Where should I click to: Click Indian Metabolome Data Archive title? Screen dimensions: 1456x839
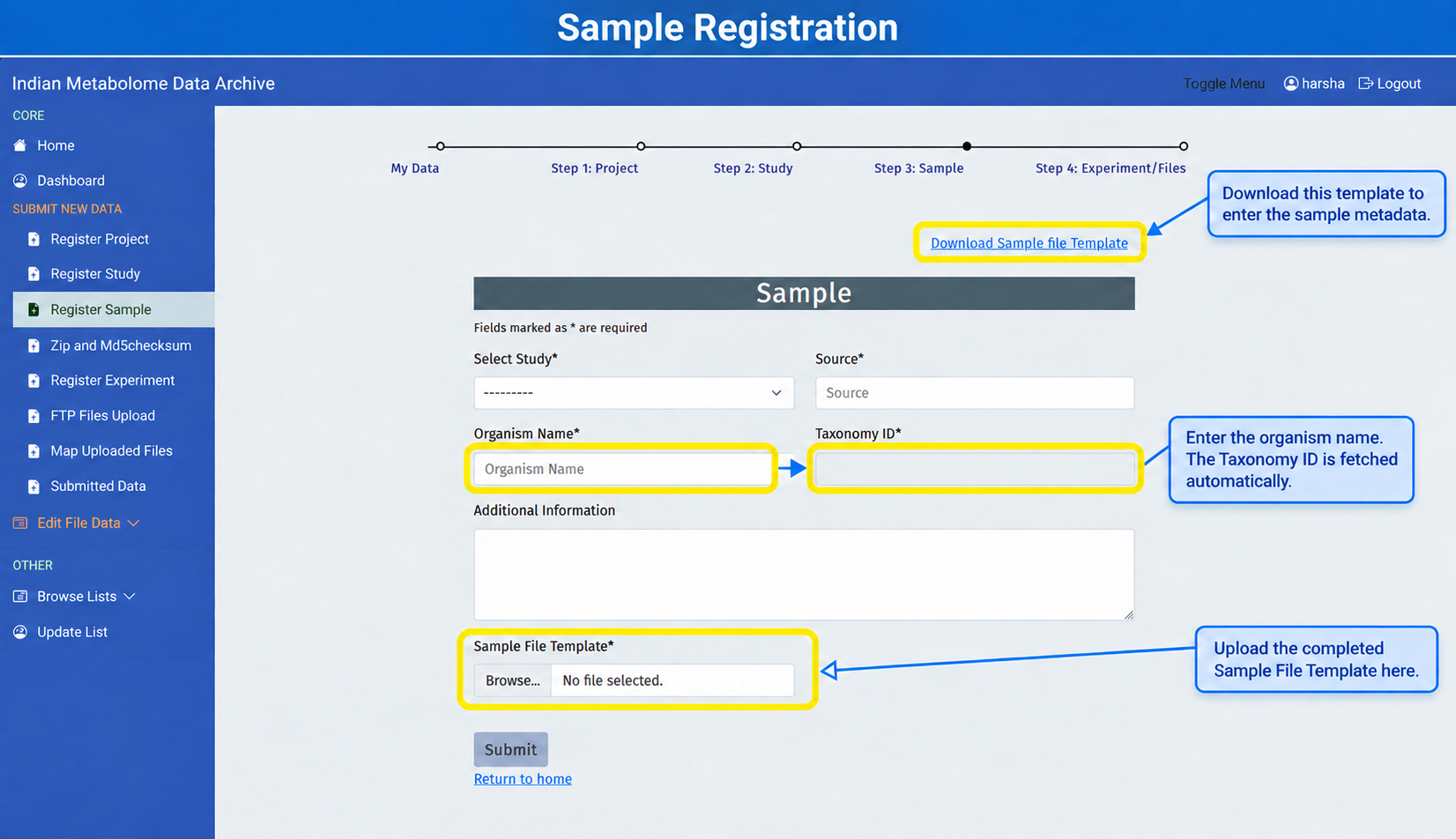(x=144, y=84)
